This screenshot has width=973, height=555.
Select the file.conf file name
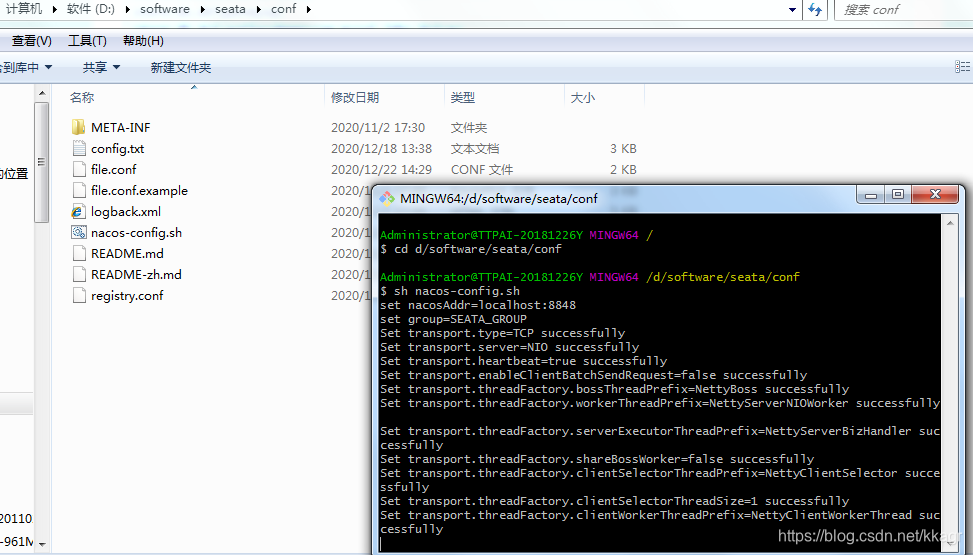114,169
